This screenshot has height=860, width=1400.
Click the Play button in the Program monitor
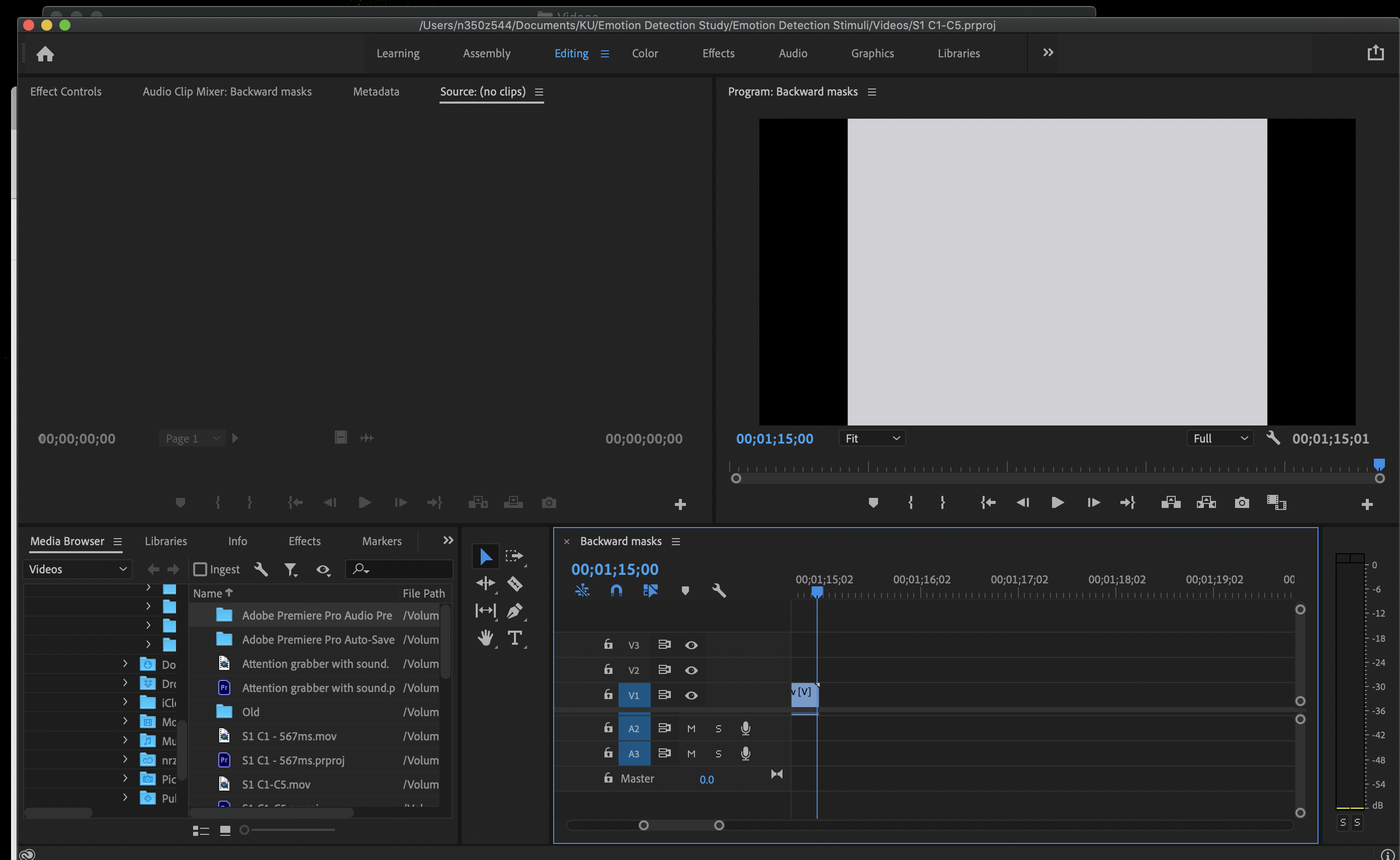tap(1057, 502)
